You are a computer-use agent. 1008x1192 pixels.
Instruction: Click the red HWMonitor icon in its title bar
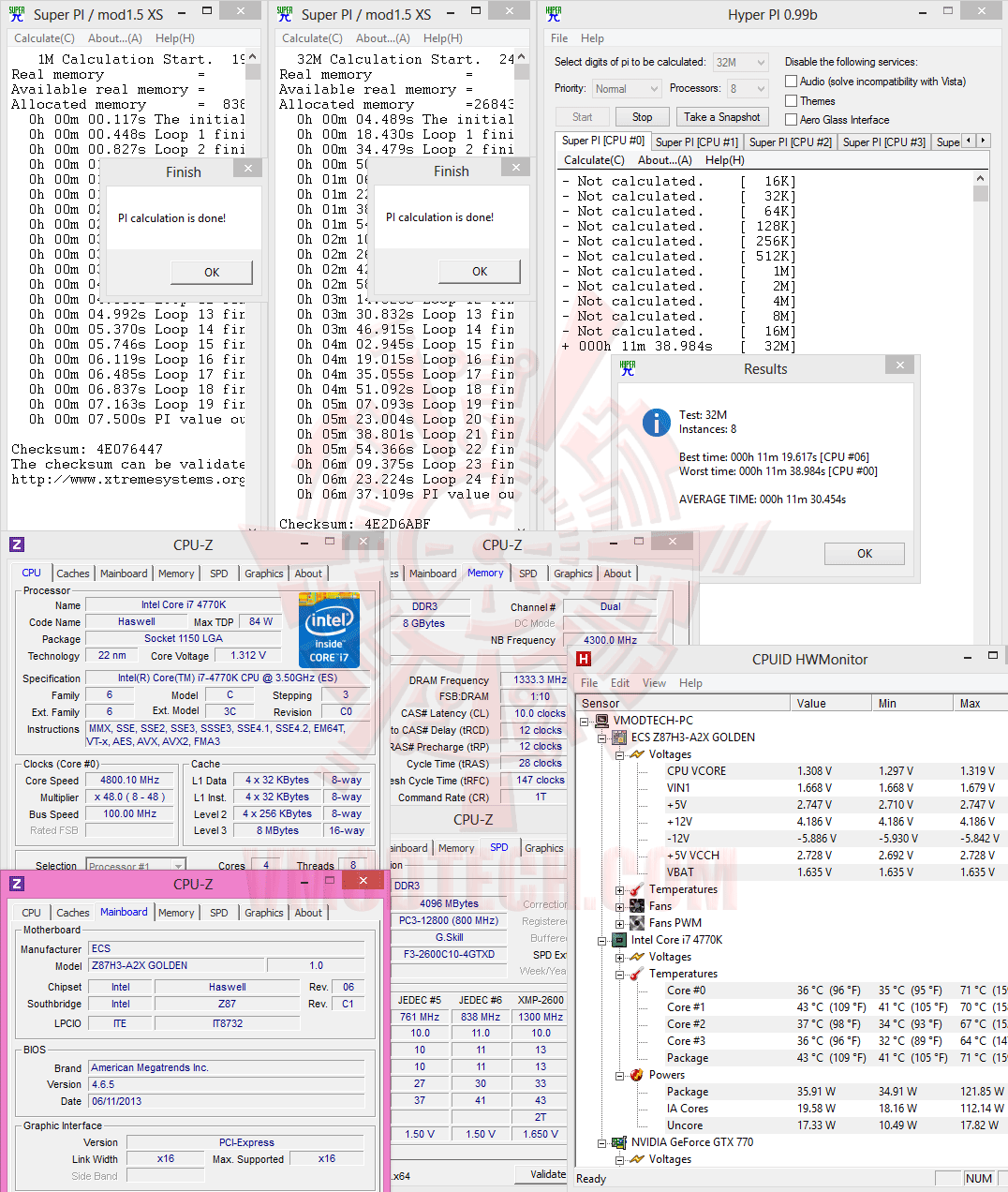click(x=583, y=659)
